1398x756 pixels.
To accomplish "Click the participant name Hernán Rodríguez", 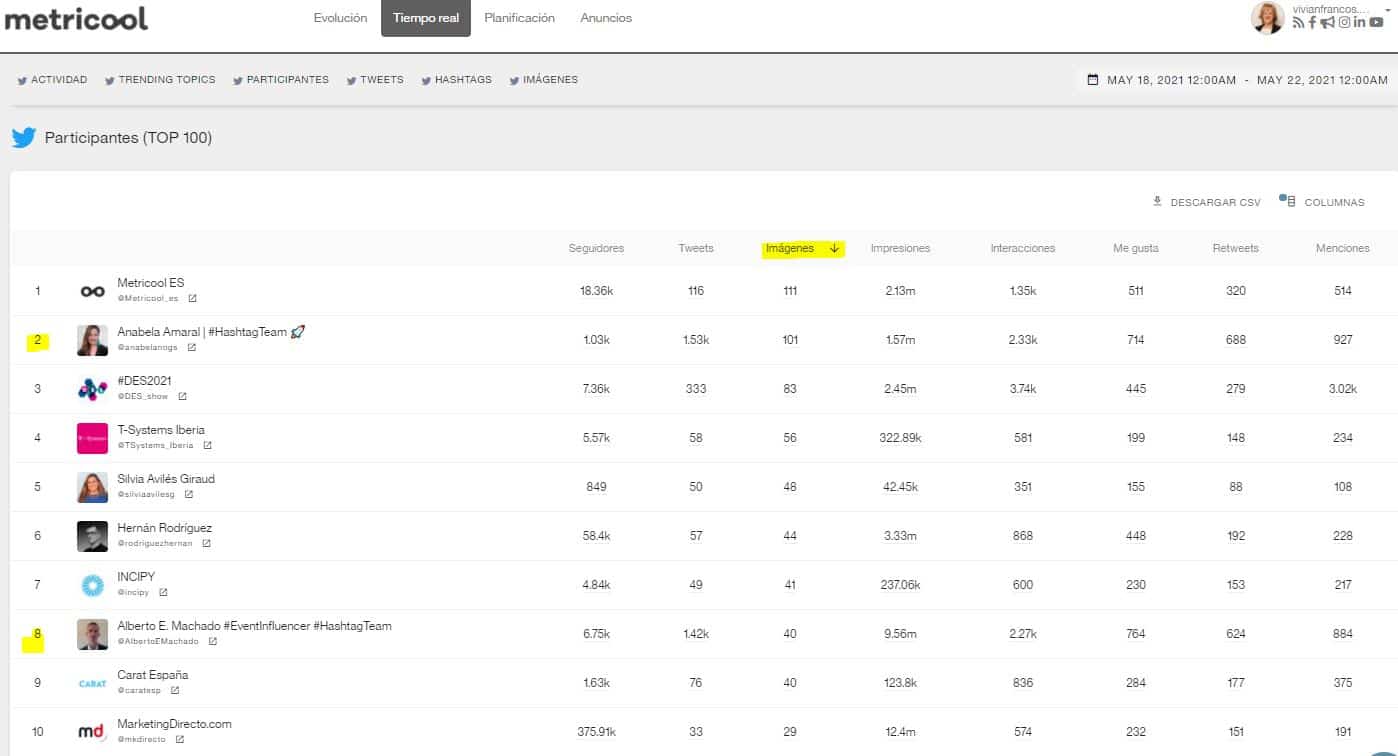I will click(165, 528).
